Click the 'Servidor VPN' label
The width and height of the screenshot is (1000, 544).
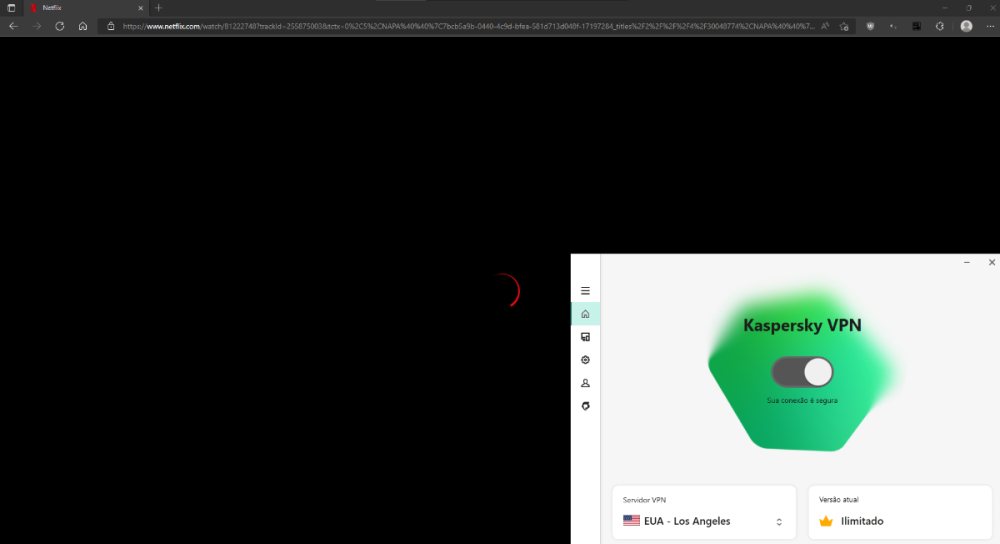coord(644,500)
